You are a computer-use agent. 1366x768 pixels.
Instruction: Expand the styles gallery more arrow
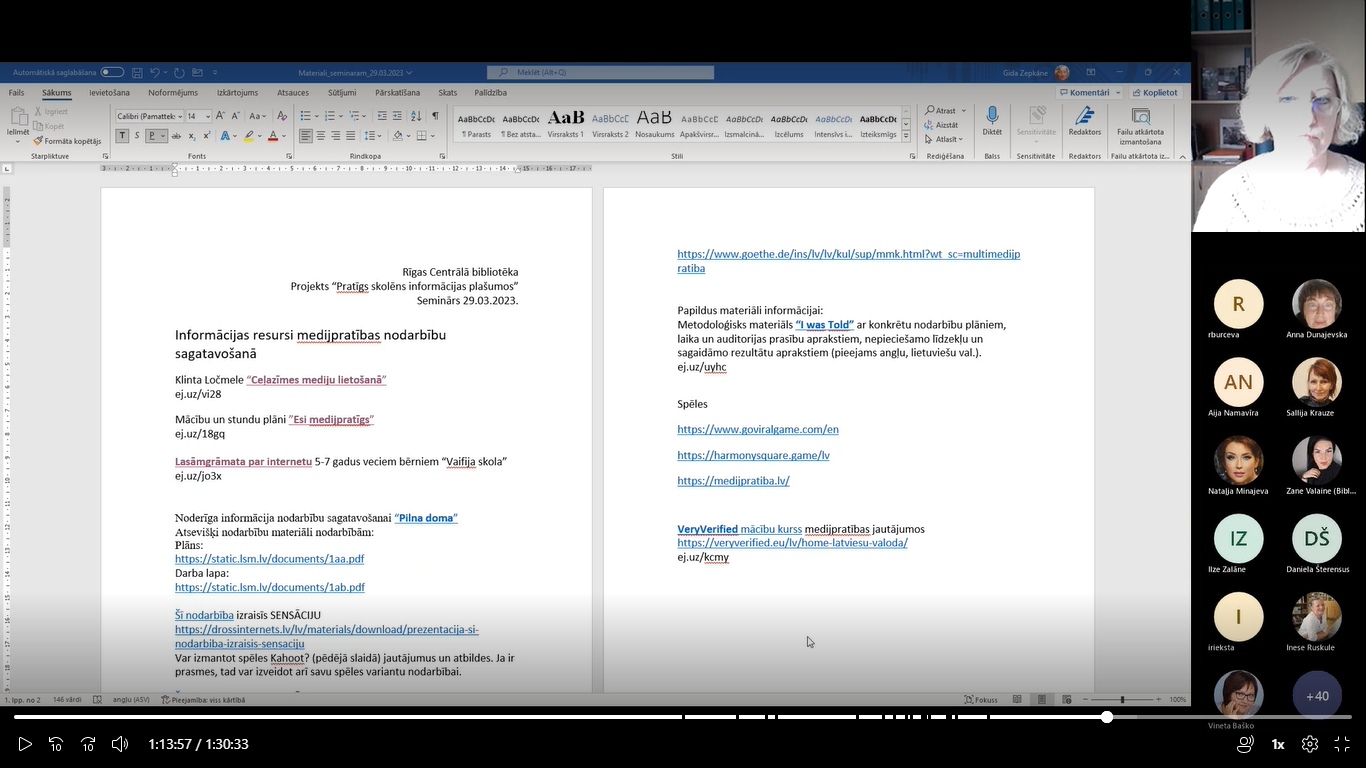point(906,136)
